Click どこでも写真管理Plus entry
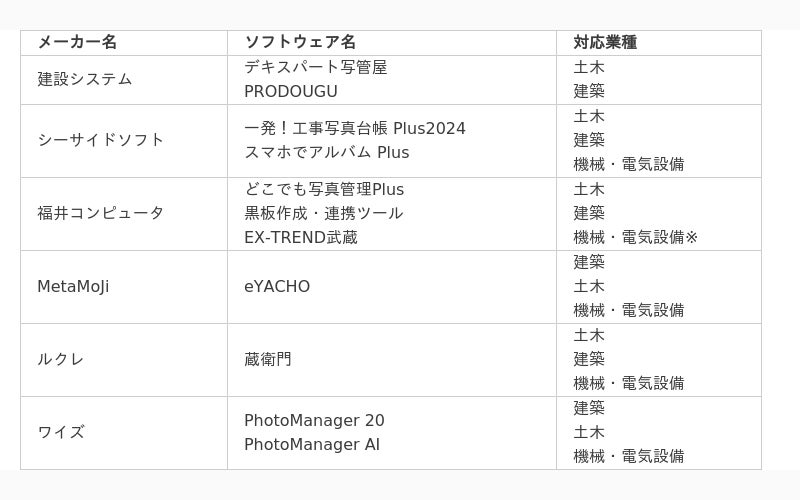800x500 pixels. pos(324,189)
